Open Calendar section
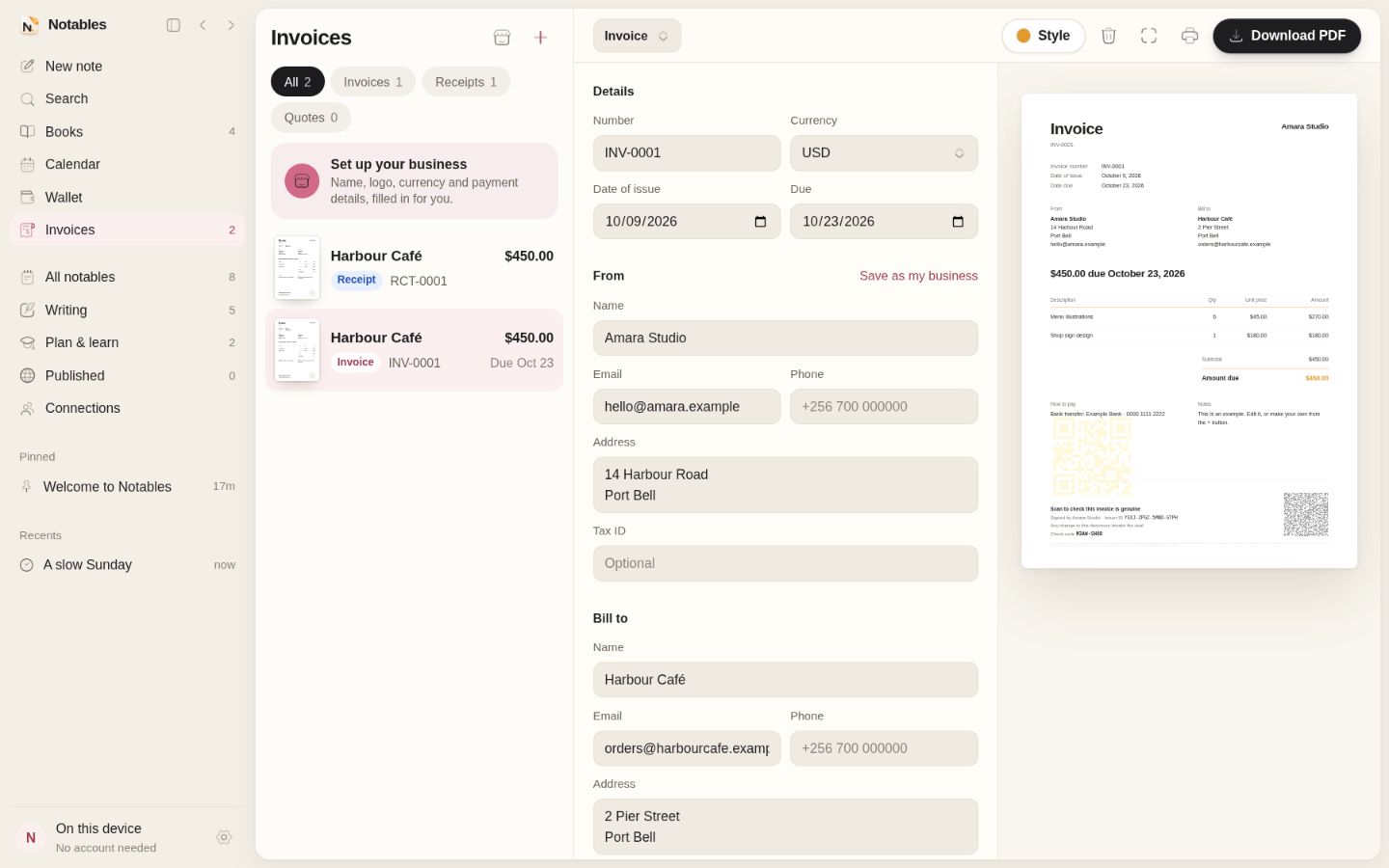Image resolution: width=1389 pixels, height=868 pixels. 127,165
